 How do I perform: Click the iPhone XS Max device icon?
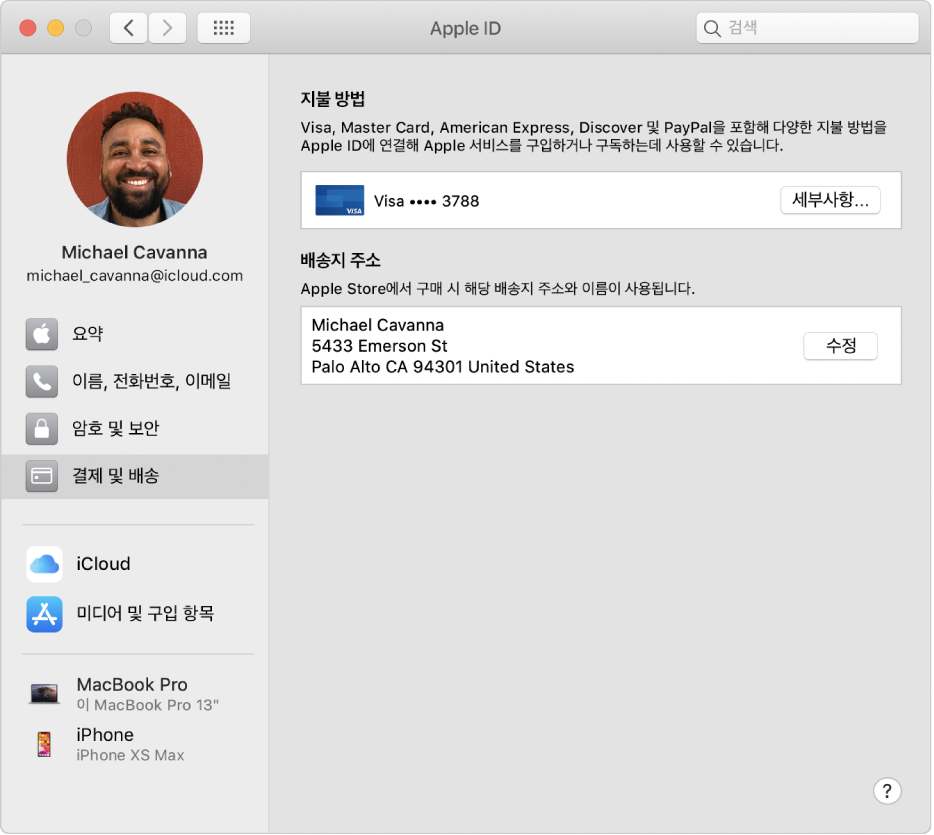click(x=44, y=744)
